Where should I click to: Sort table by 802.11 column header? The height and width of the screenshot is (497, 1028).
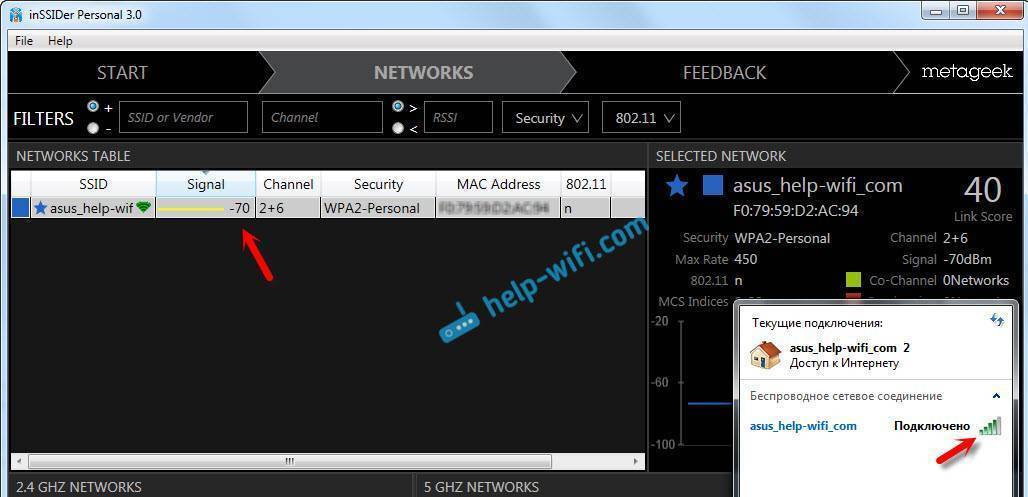coord(586,184)
